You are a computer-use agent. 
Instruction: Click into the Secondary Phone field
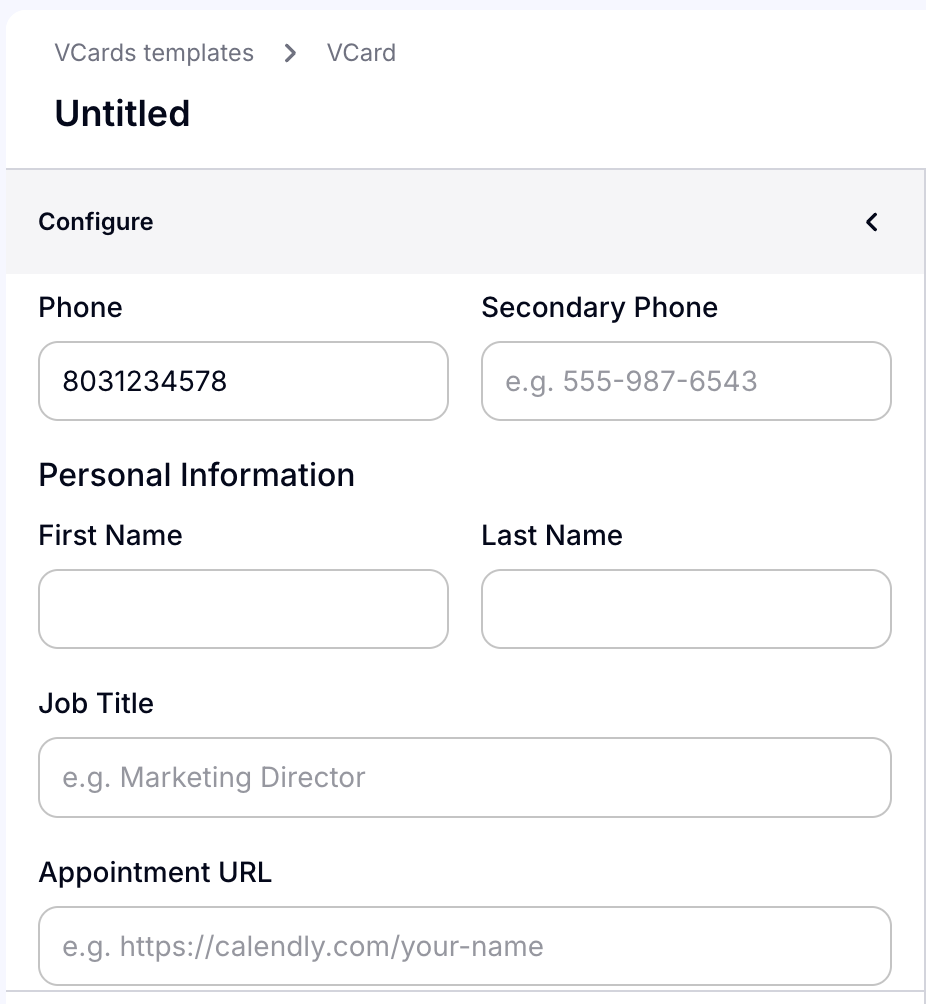tap(686, 381)
